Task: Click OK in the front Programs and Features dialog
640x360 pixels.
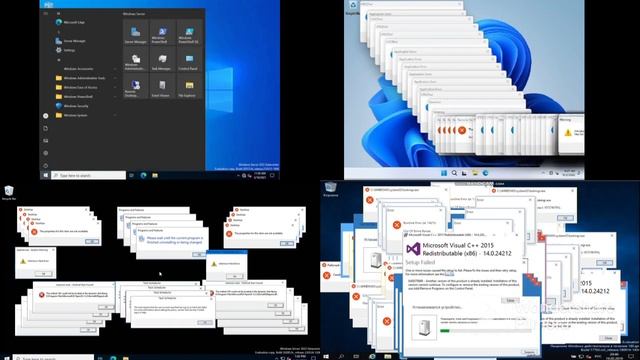Action: (x=198, y=255)
